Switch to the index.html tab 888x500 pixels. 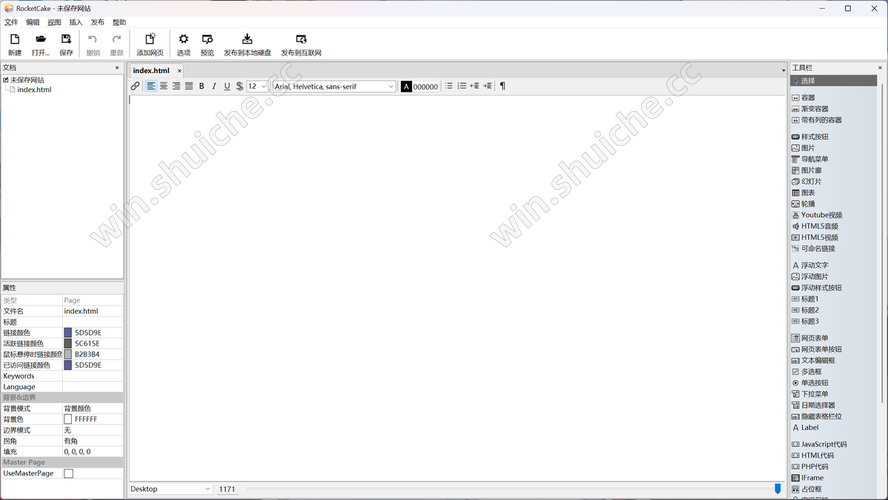(151, 71)
